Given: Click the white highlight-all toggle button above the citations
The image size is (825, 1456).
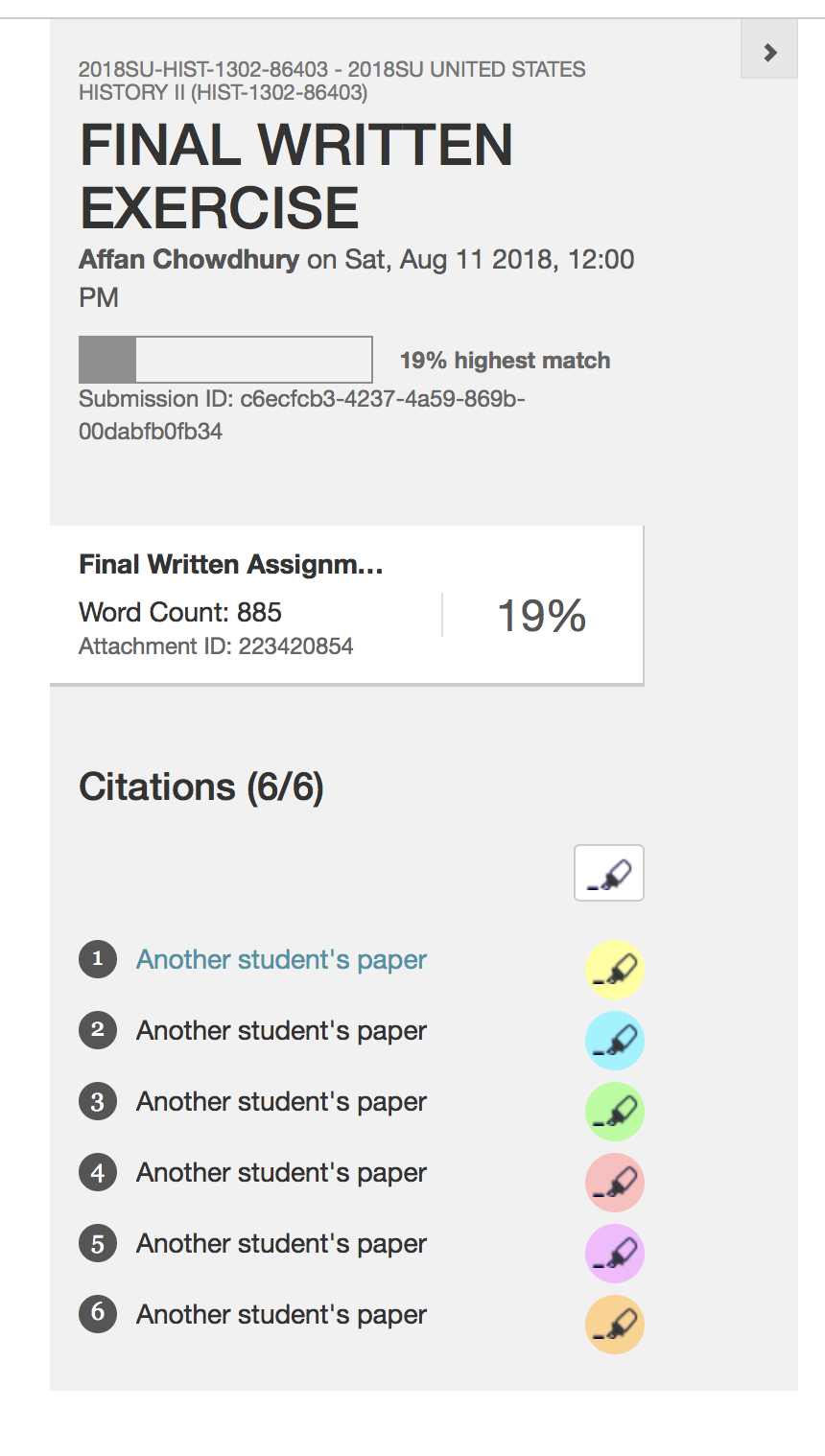Looking at the screenshot, I should tap(609, 873).
